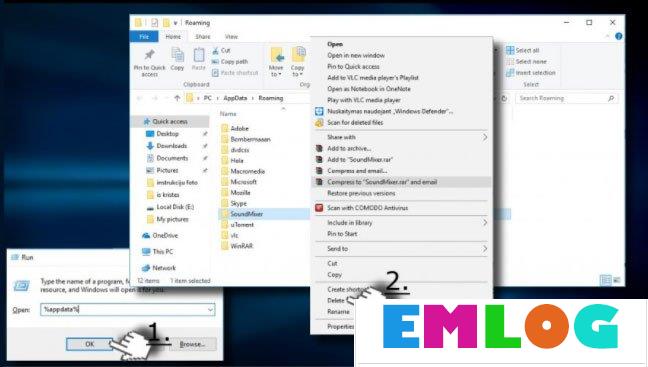Select Pictures in navigation pane
This screenshot has width=648, height=367.
coord(167,170)
